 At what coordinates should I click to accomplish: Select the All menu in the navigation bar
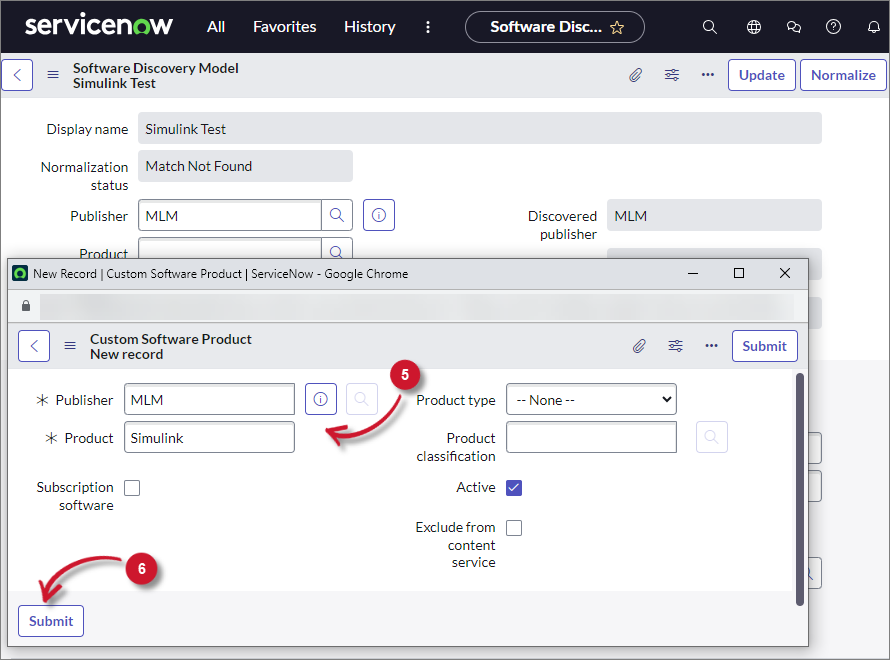pos(215,27)
